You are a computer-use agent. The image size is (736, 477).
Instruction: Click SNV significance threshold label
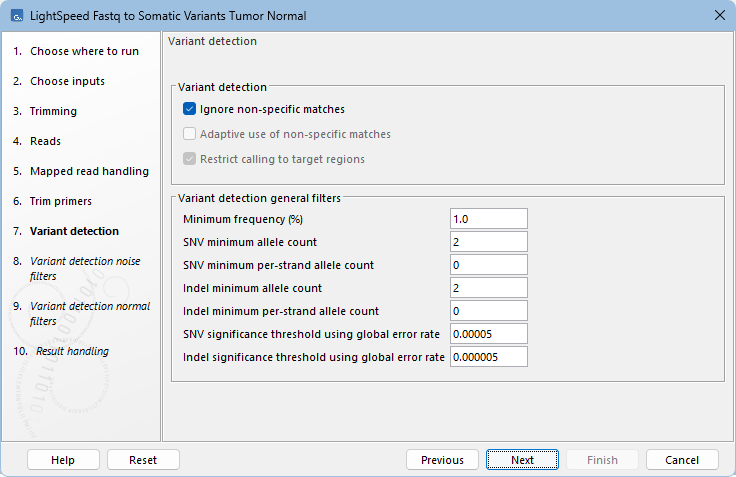click(312, 334)
